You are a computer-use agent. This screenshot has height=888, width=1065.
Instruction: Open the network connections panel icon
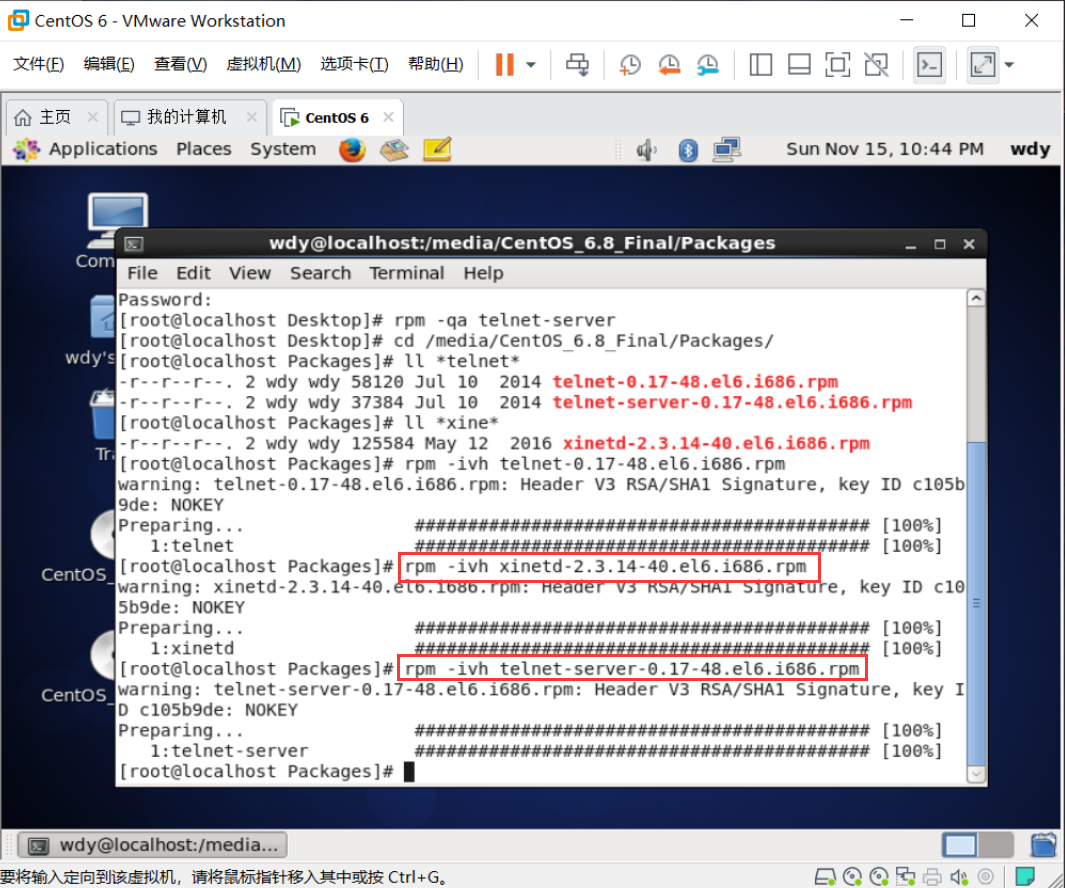tap(727, 149)
